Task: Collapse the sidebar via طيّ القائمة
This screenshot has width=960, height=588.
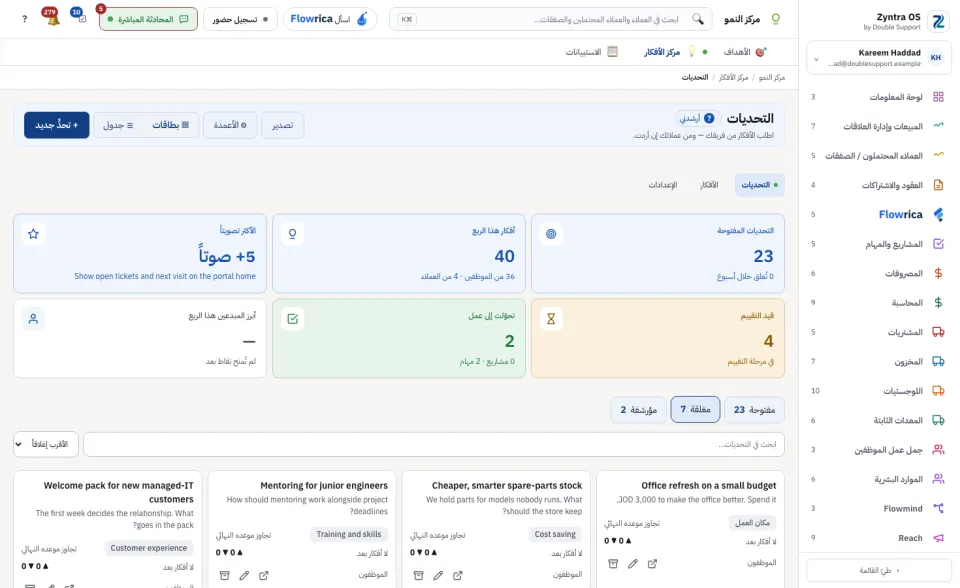Action: click(x=879, y=570)
